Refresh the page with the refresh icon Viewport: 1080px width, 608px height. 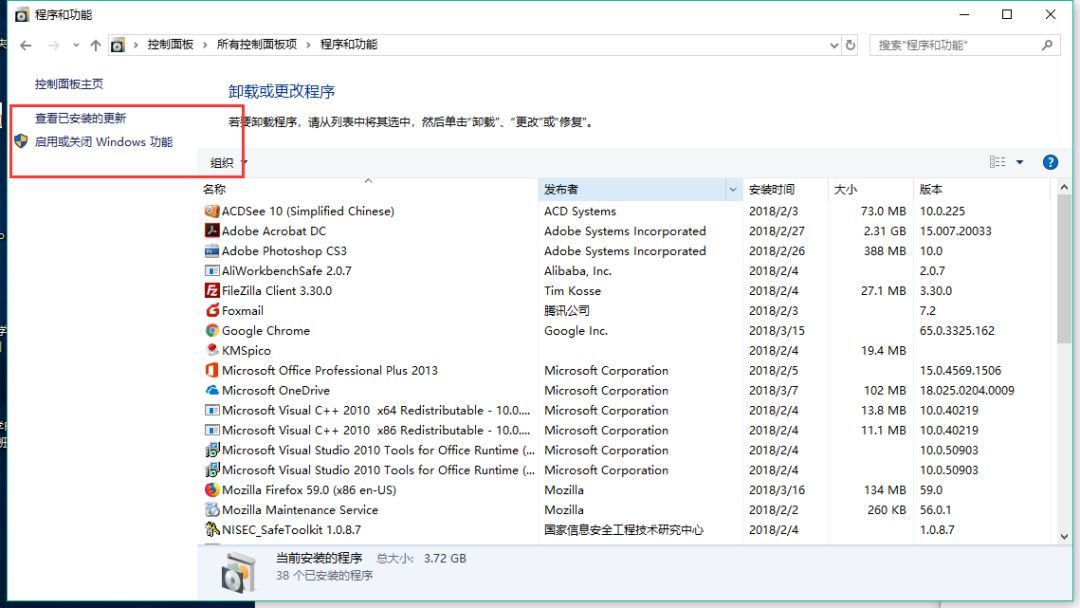tap(849, 44)
